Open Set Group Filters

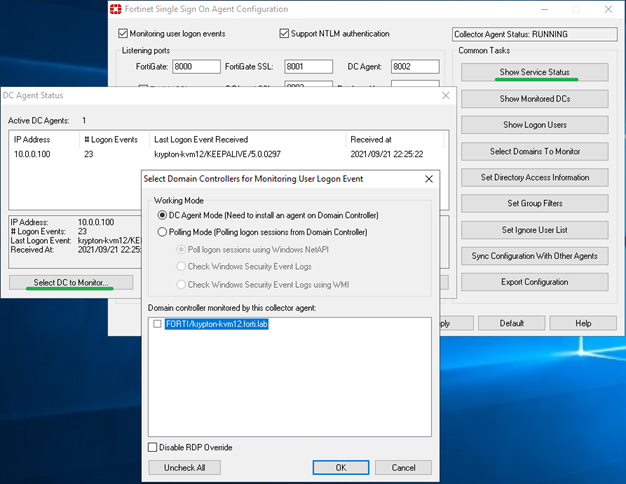point(533,203)
